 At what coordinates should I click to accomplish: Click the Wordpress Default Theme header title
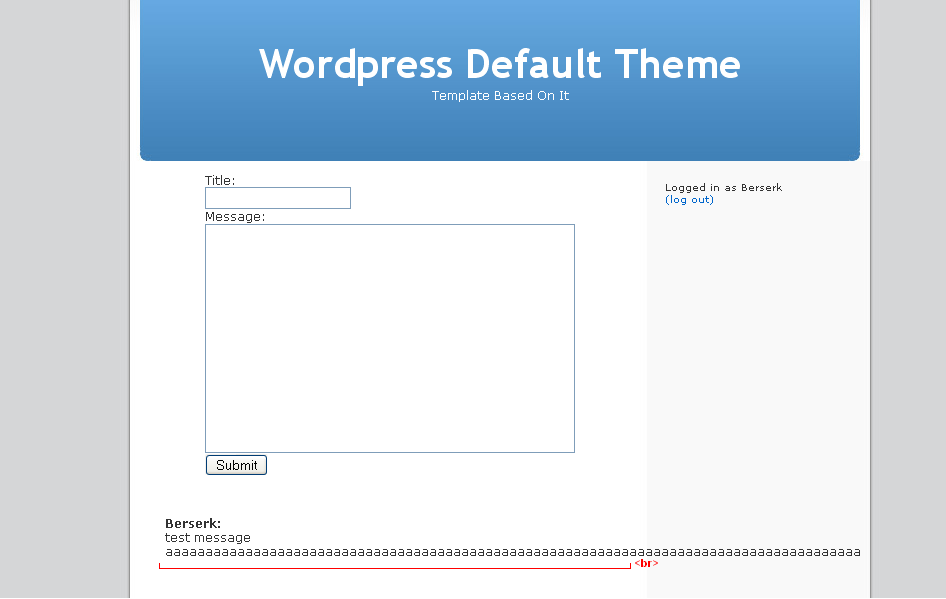click(500, 64)
